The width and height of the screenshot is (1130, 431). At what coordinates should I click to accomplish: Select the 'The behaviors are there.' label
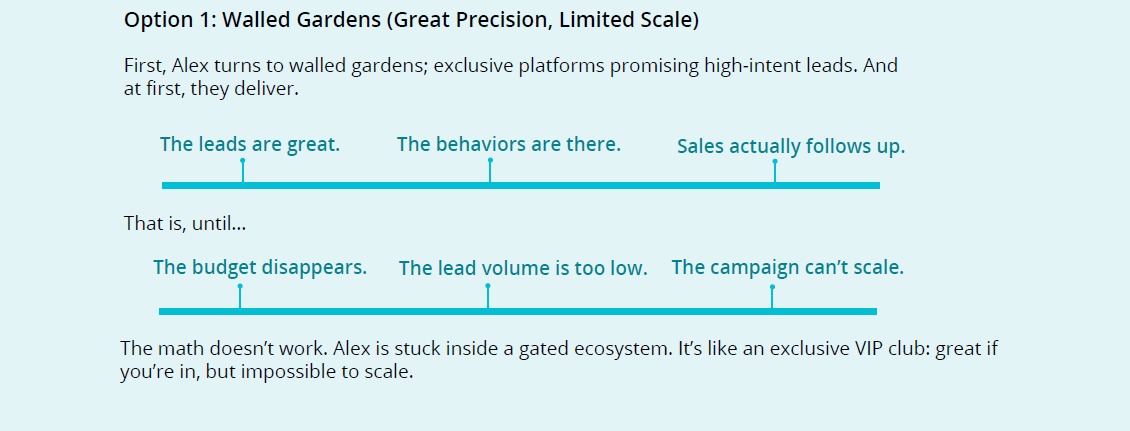(509, 144)
